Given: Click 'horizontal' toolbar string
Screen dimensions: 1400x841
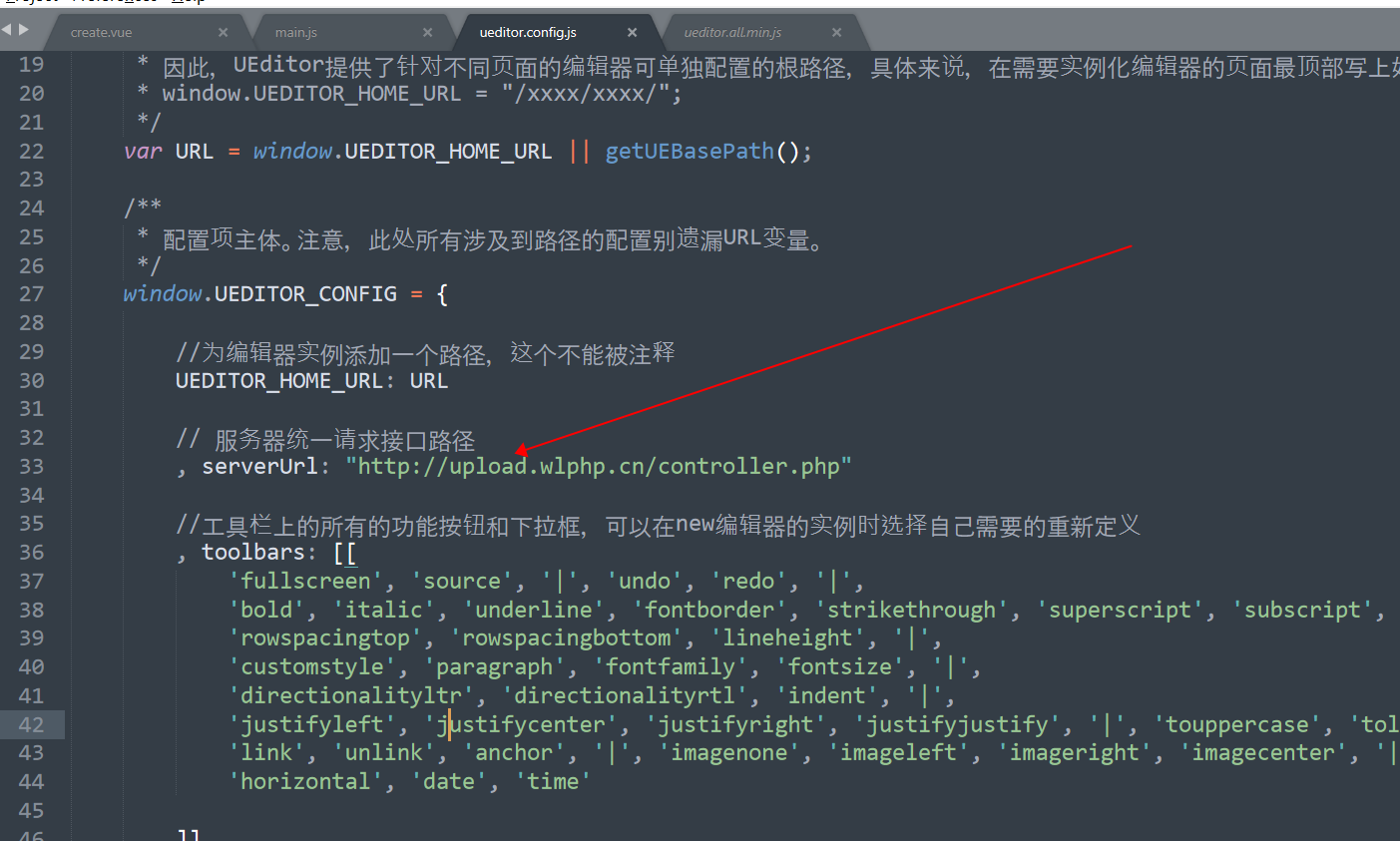Looking at the screenshot, I should click(x=305, y=782).
